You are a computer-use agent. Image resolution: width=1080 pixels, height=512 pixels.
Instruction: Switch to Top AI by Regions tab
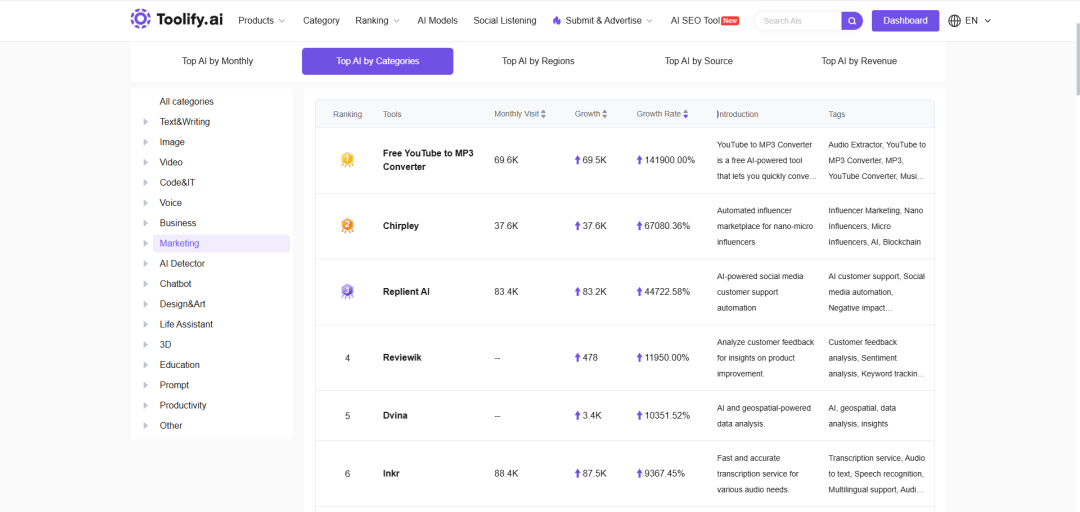538,61
